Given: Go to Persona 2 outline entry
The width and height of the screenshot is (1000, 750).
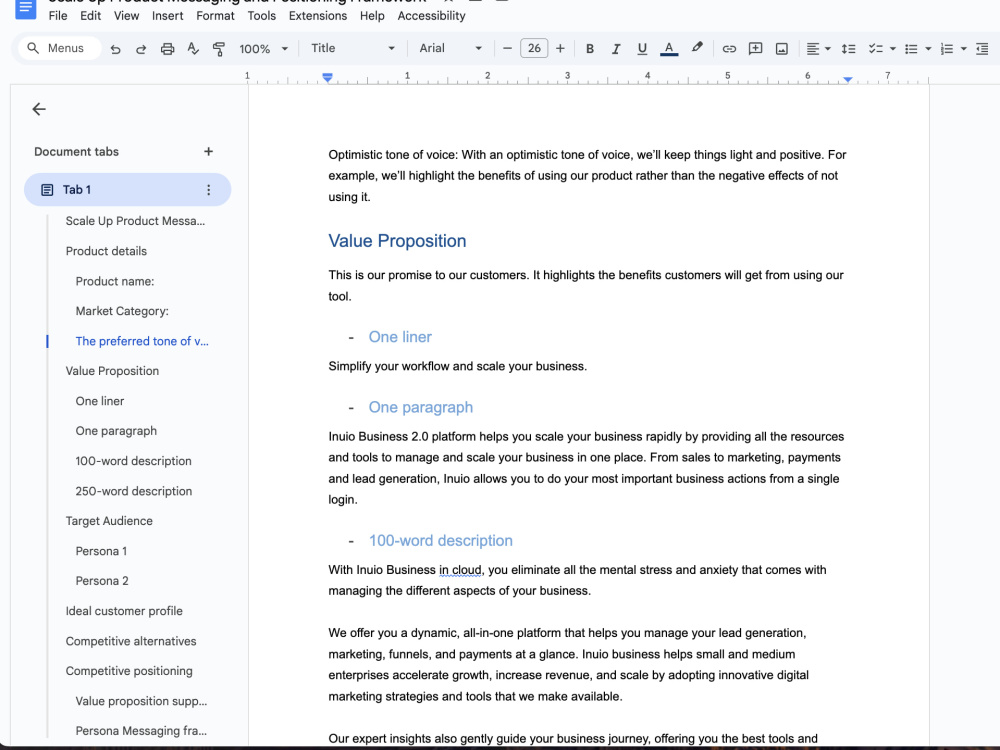Looking at the screenshot, I should [x=101, y=581].
